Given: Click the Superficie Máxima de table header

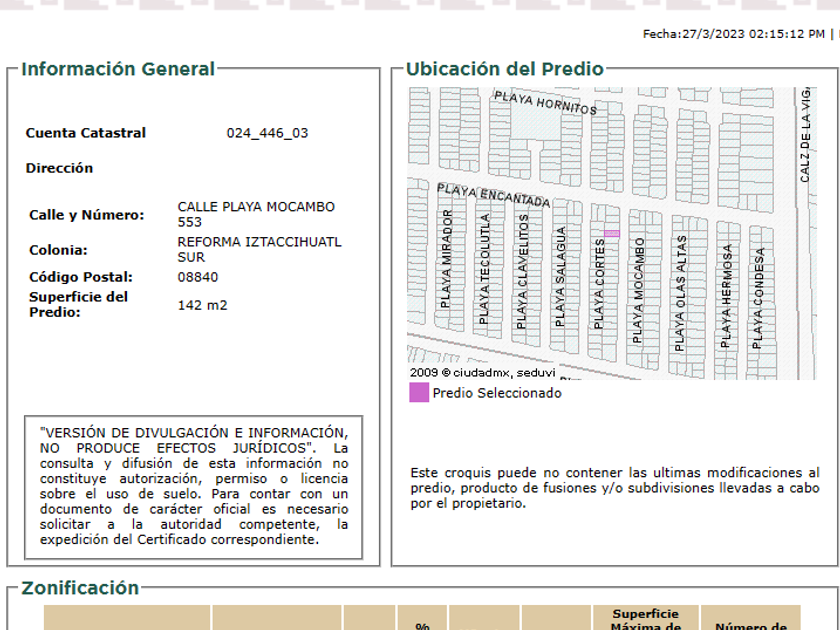Looking at the screenshot, I should (x=646, y=618).
